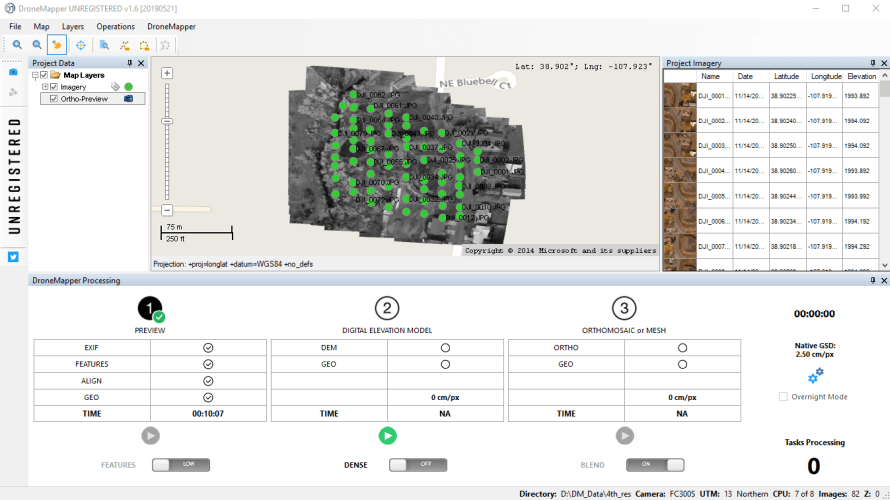
Task: Click the image icon next to Ortho-Preview
Action: 128,99
